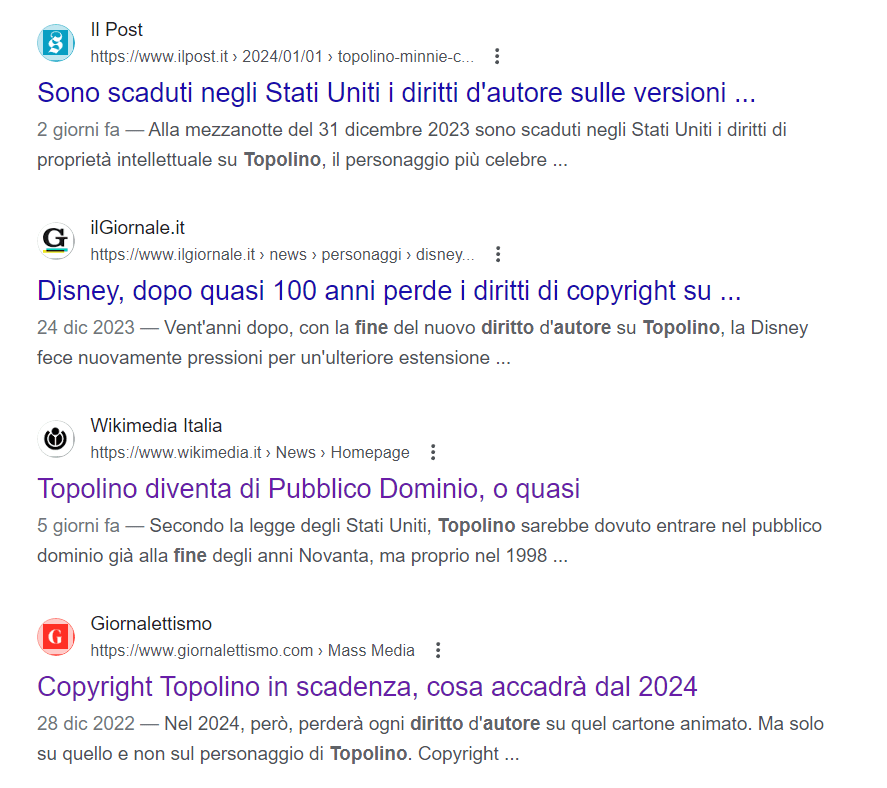Click the ilgiornale.it URL breadcrumb
This screenshot has height=788, width=887.
[282, 255]
